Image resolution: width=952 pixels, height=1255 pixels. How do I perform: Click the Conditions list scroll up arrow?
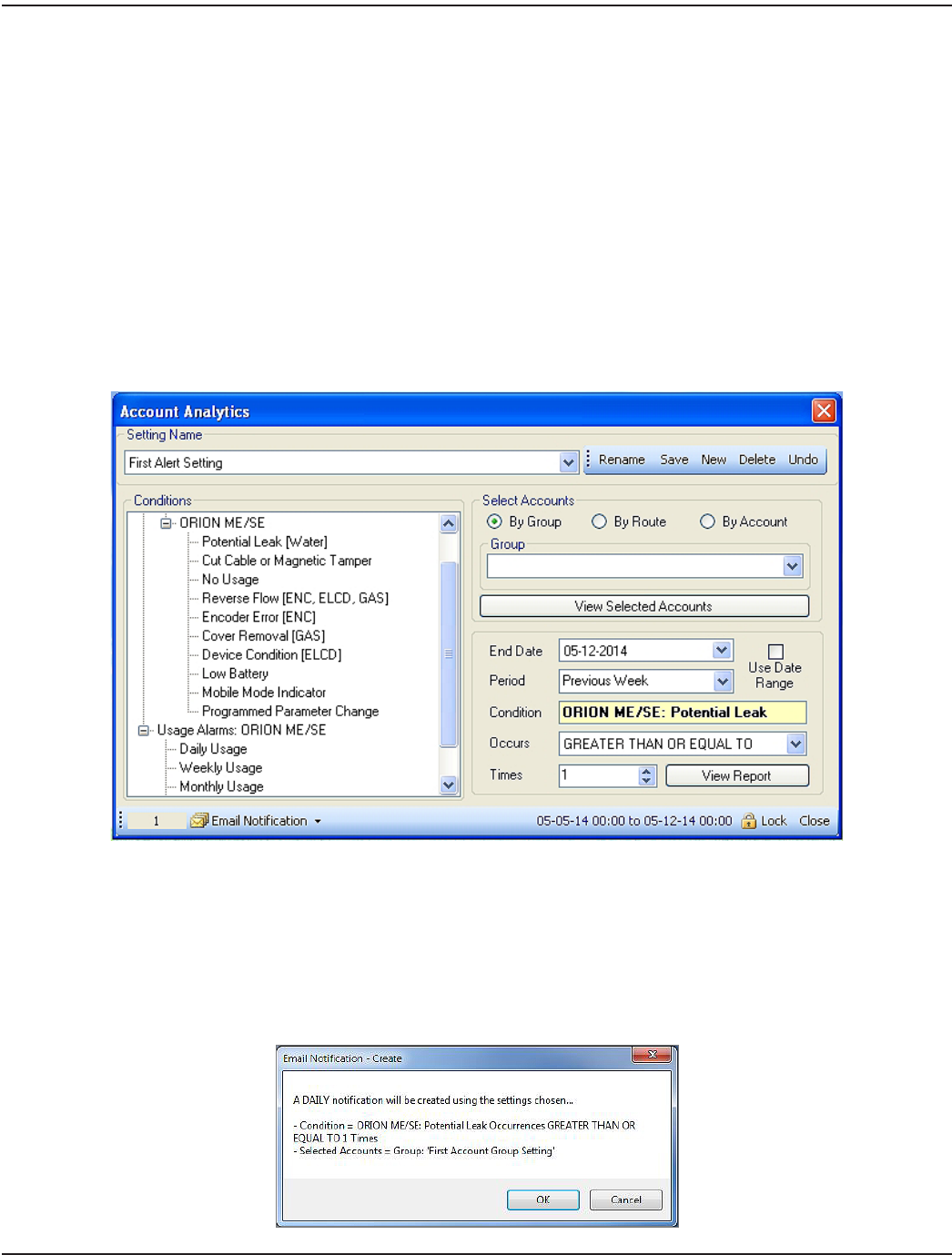point(449,523)
